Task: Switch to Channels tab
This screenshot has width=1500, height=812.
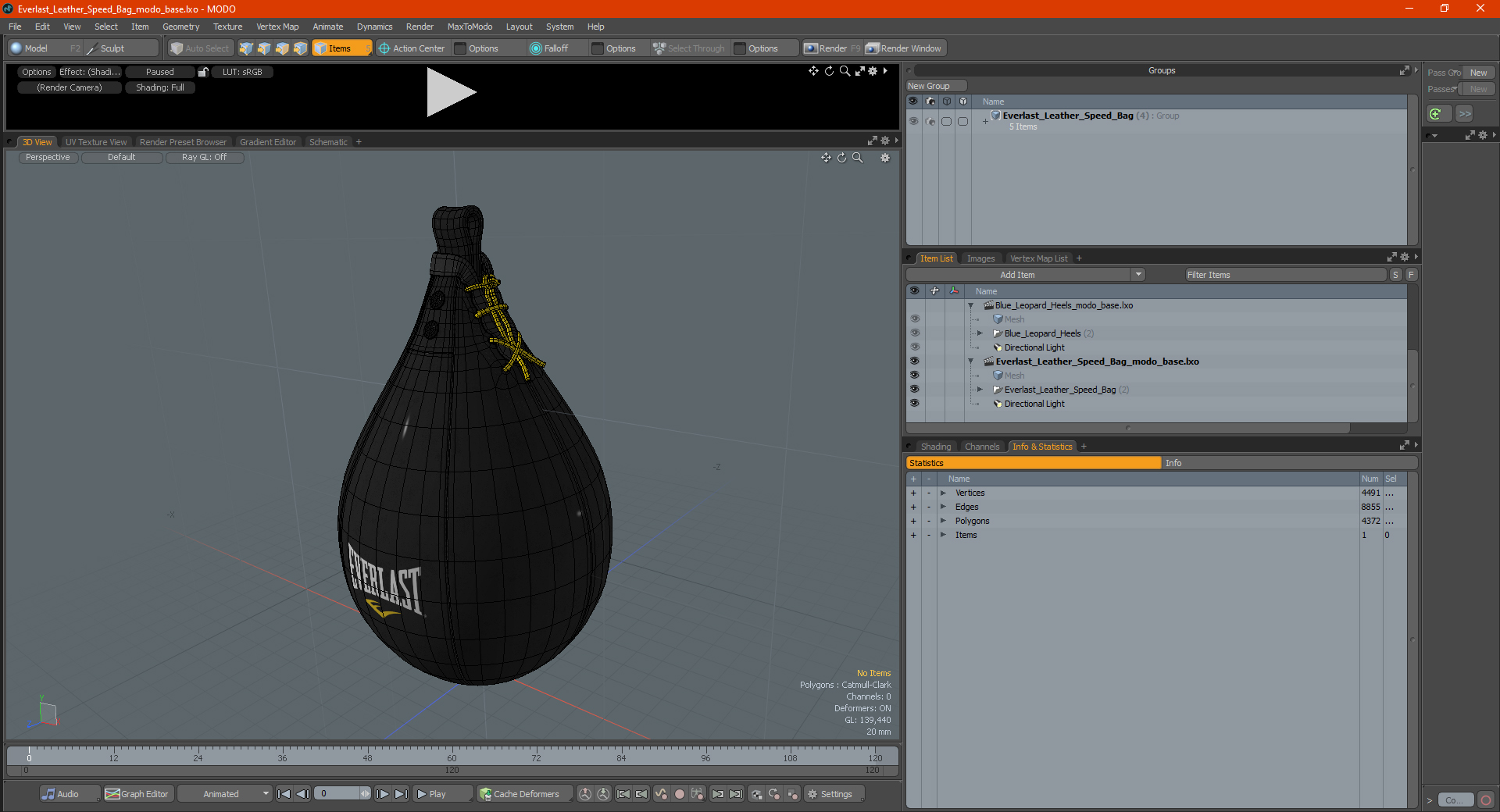Action: coord(982,447)
